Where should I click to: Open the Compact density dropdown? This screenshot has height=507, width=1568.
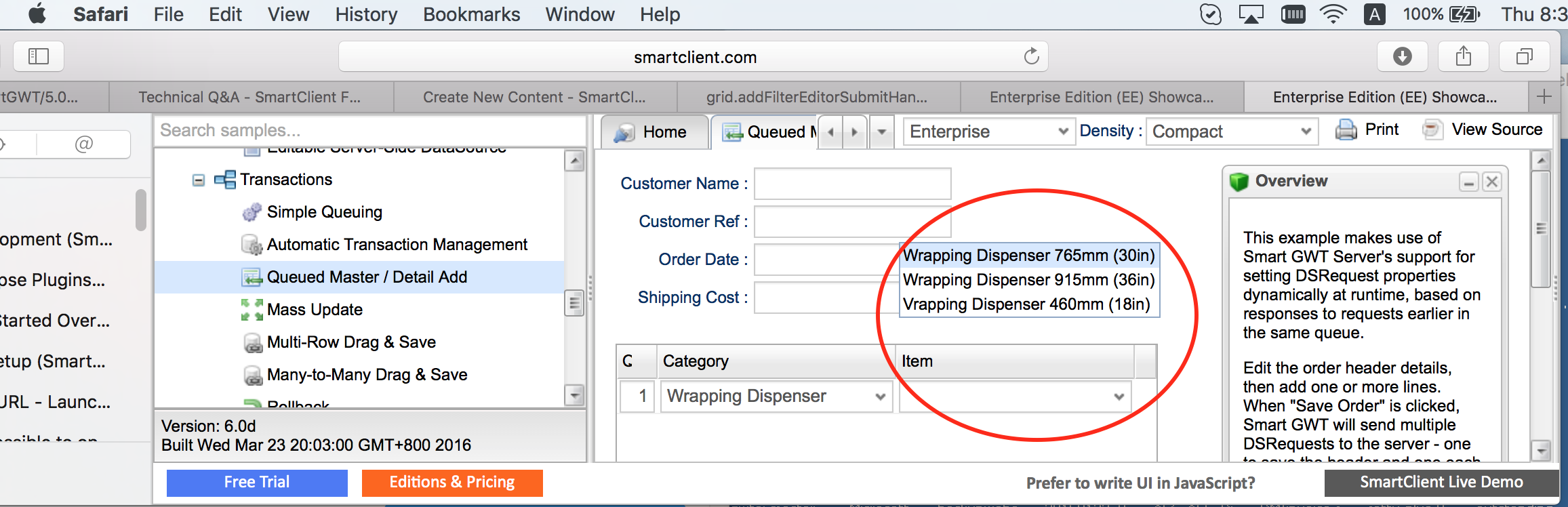[x=1306, y=131]
